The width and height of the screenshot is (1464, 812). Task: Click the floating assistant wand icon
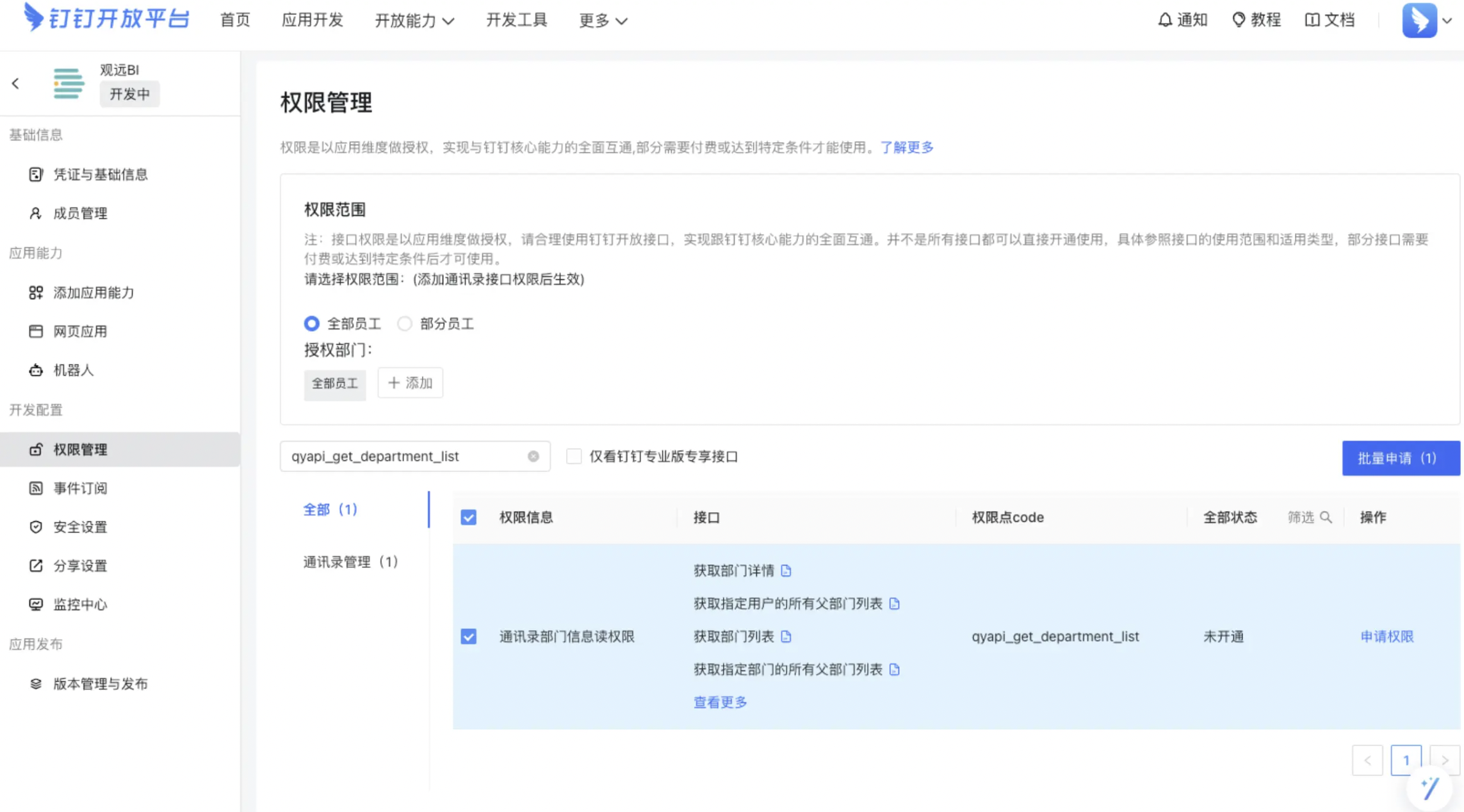point(1430,788)
